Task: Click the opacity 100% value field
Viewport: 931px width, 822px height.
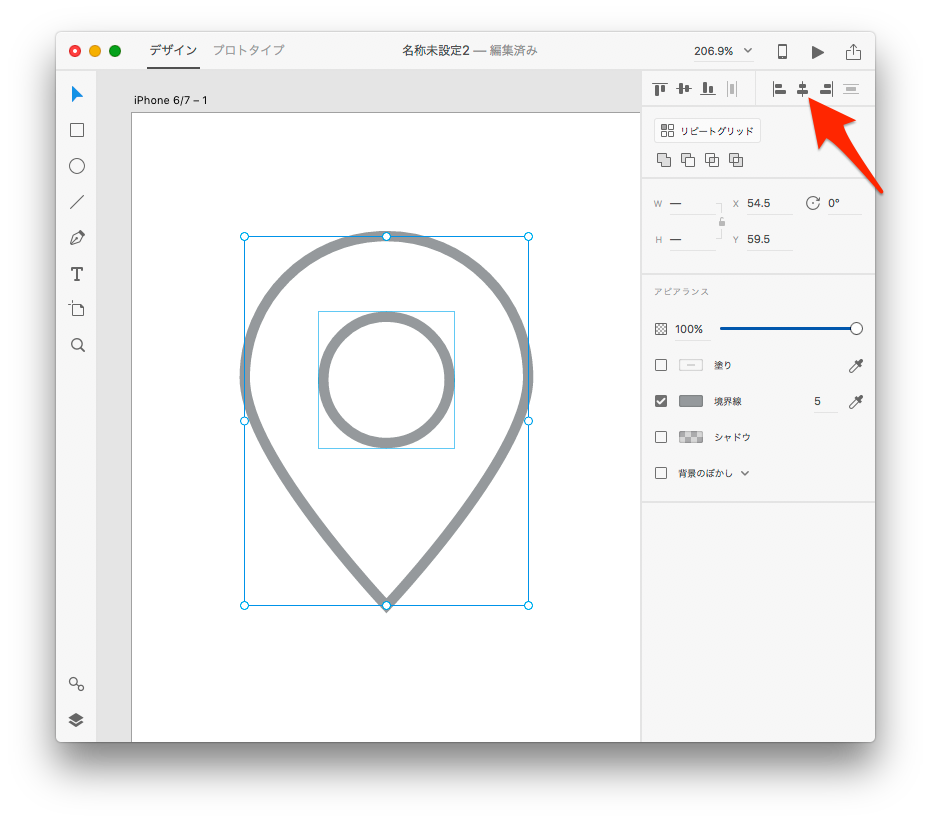Action: [x=692, y=329]
